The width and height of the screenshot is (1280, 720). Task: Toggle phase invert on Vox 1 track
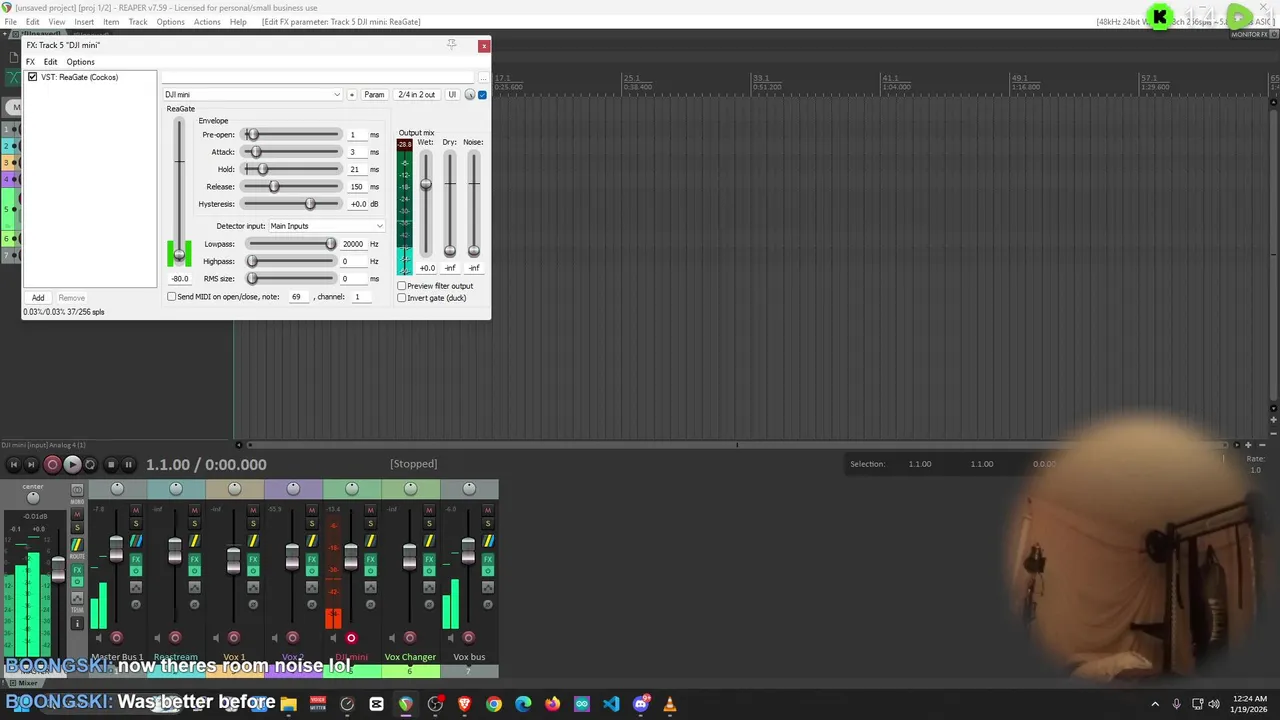tap(253, 604)
